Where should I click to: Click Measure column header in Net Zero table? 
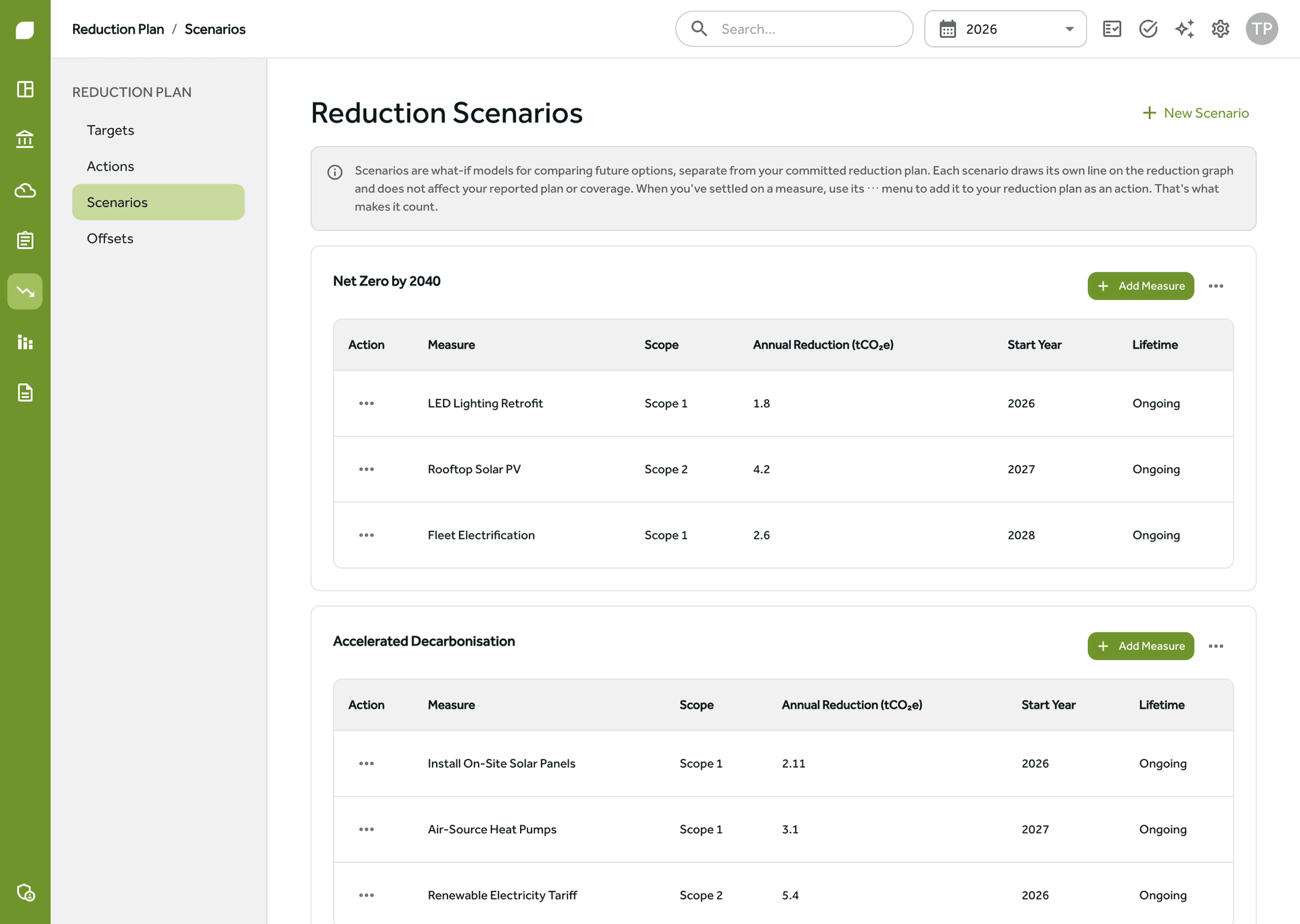452,345
